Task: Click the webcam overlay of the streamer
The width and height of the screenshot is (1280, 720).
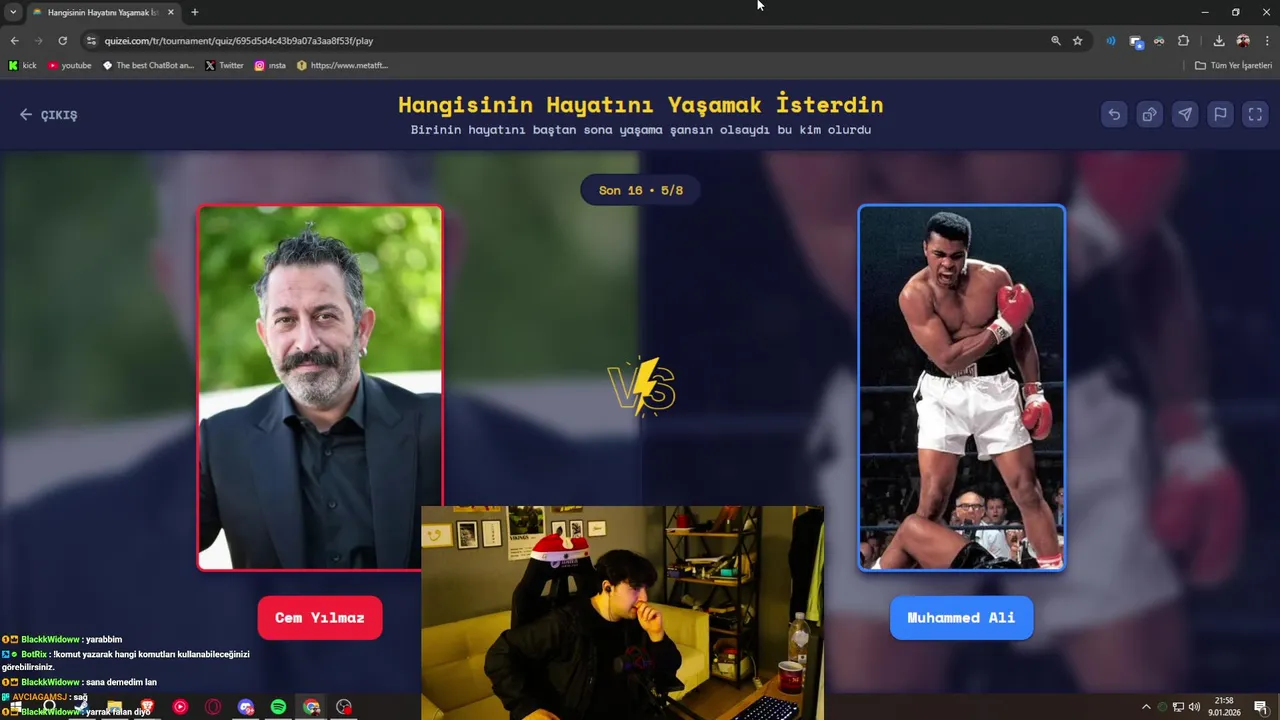Action: [622, 612]
